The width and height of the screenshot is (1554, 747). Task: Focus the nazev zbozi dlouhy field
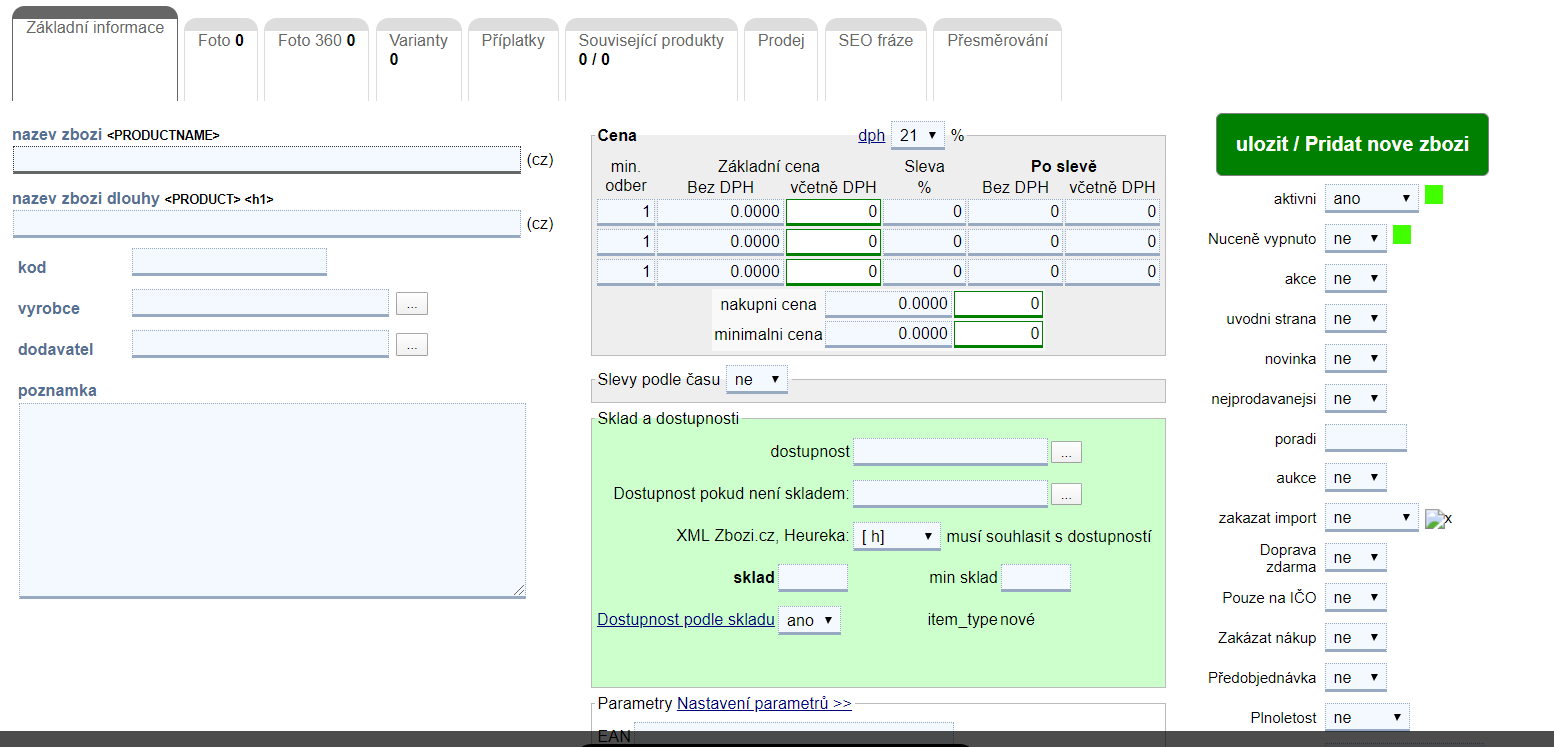click(267, 223)
